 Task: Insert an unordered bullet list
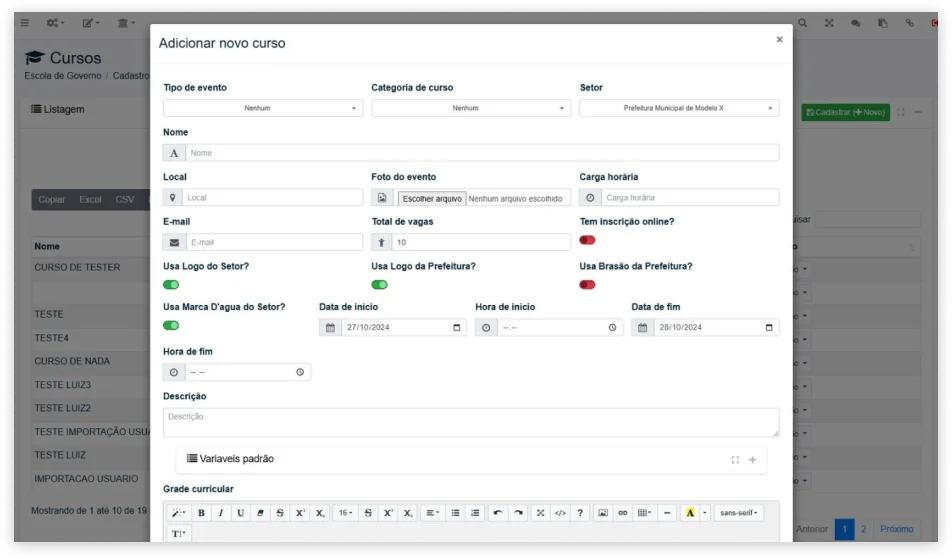(455, 513)
